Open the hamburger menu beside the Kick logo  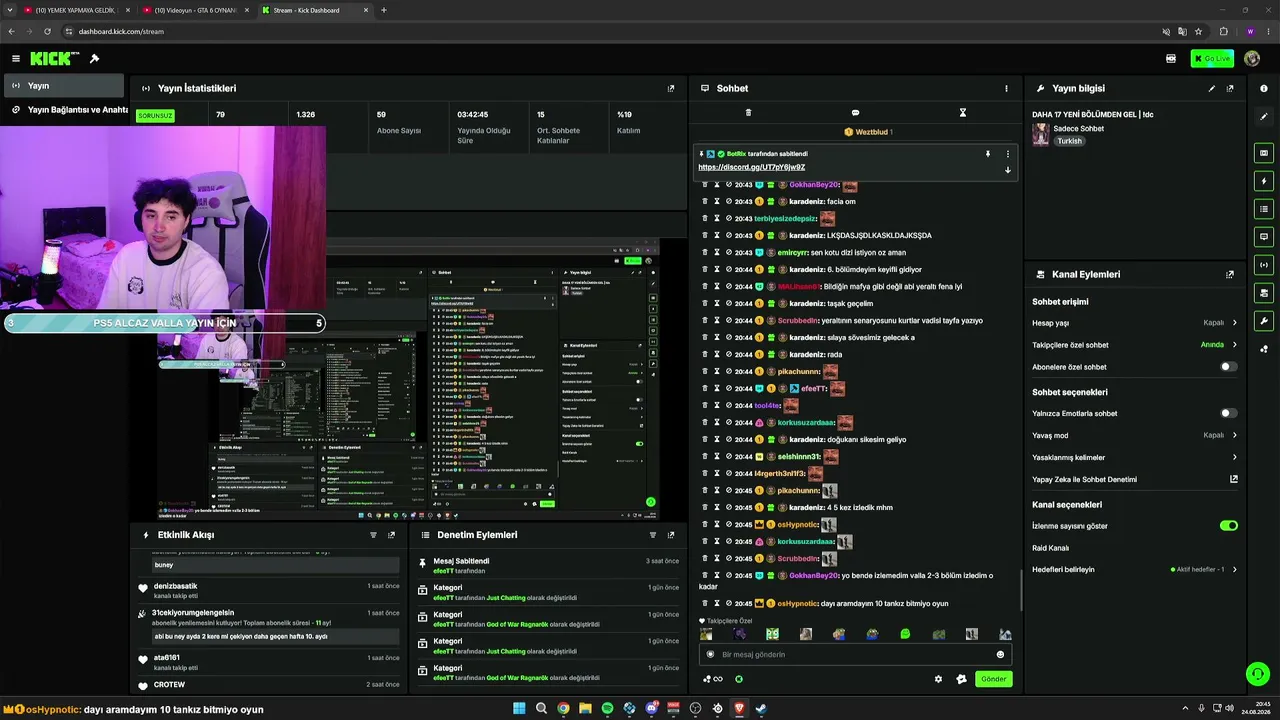15,59
